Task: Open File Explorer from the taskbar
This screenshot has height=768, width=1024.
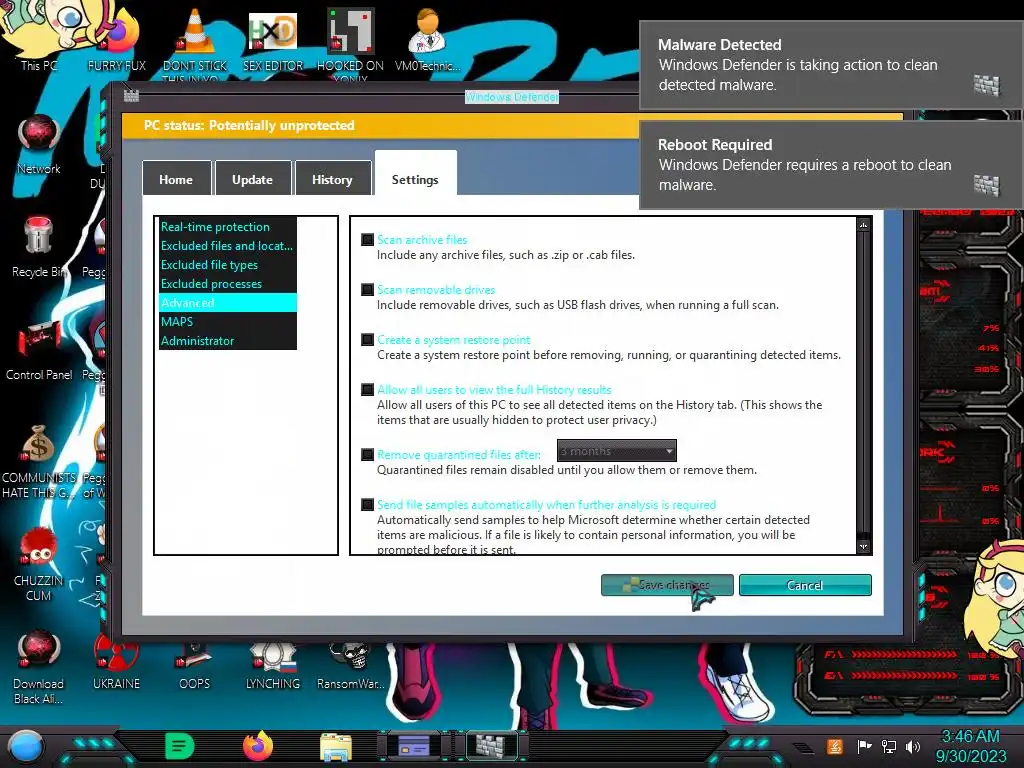Action: 336,747
